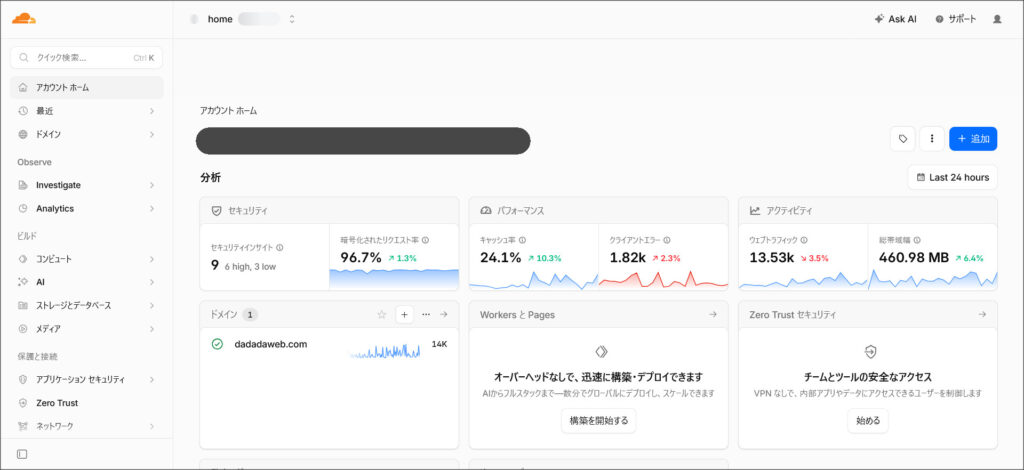Expand the AI sidebar chevron
1024x470 pixels.
click(x=152, y=282)
